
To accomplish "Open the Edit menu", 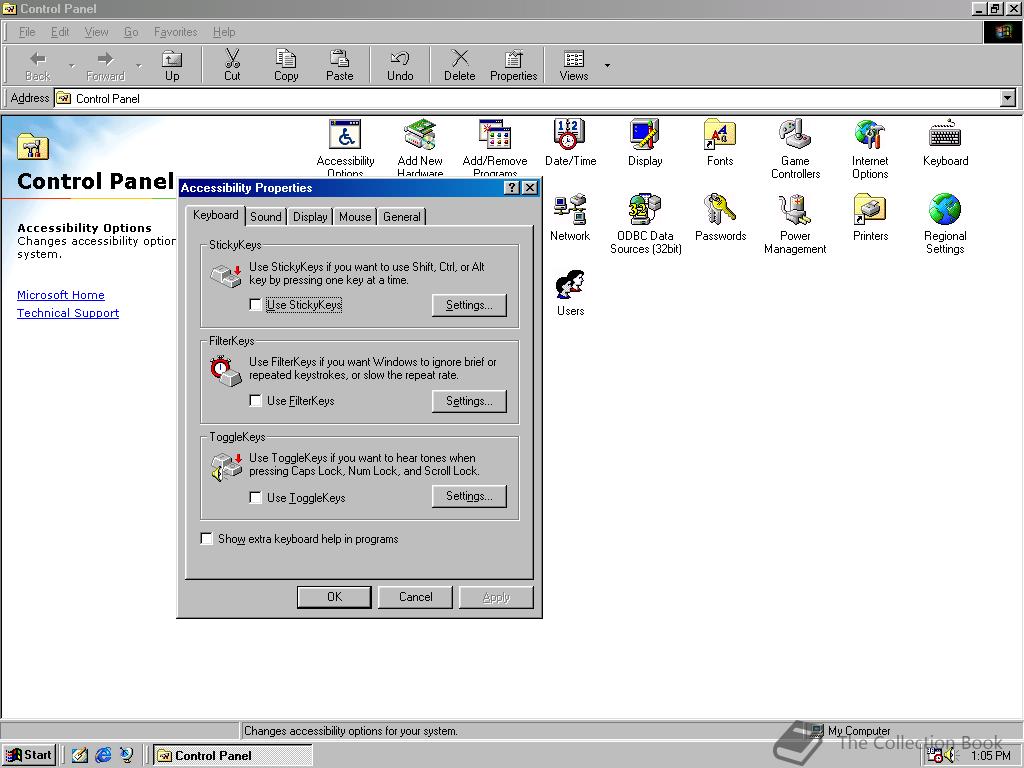I will 60,32.
